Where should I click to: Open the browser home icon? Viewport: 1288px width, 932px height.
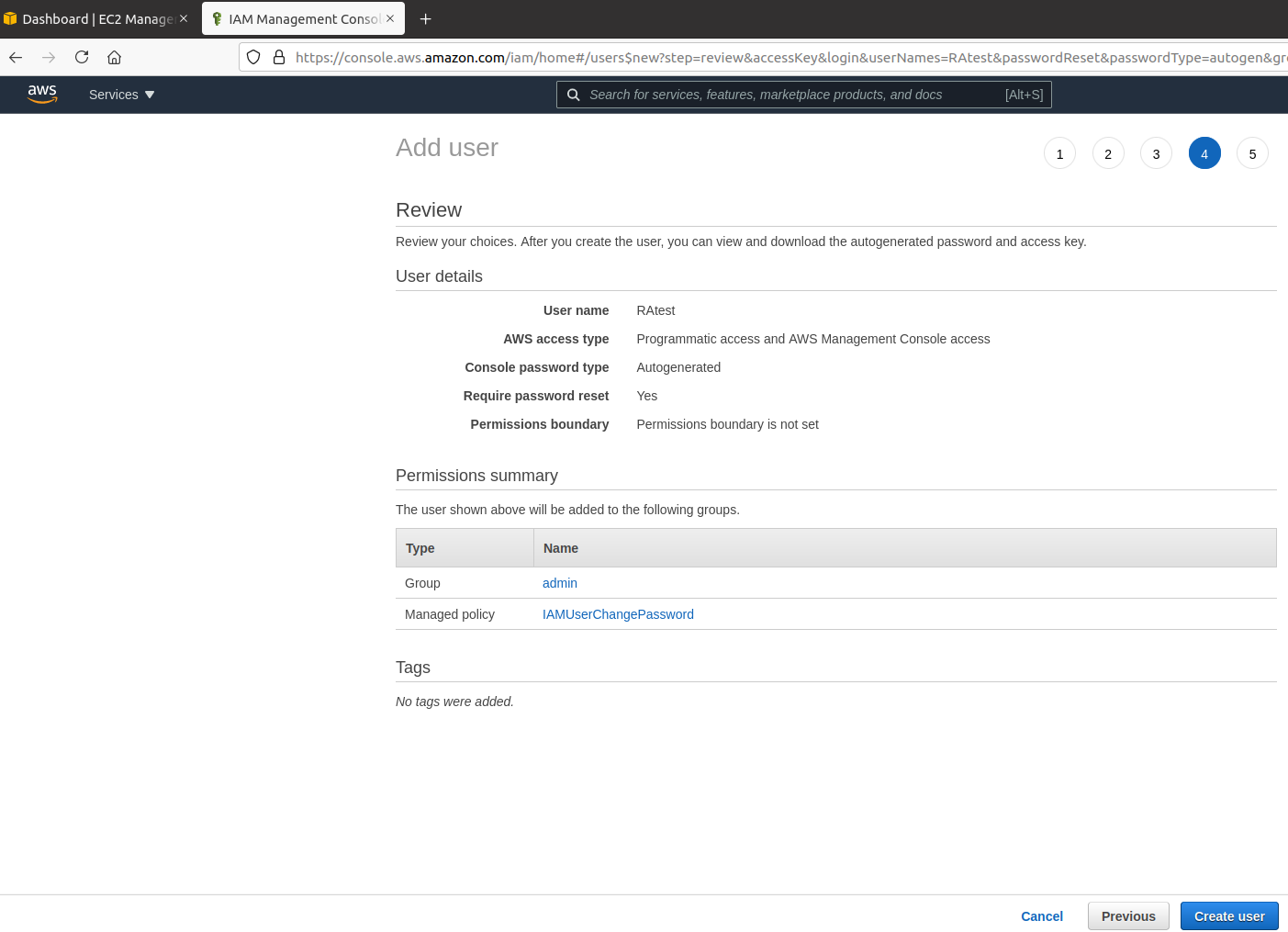click(x=115, y=57)
